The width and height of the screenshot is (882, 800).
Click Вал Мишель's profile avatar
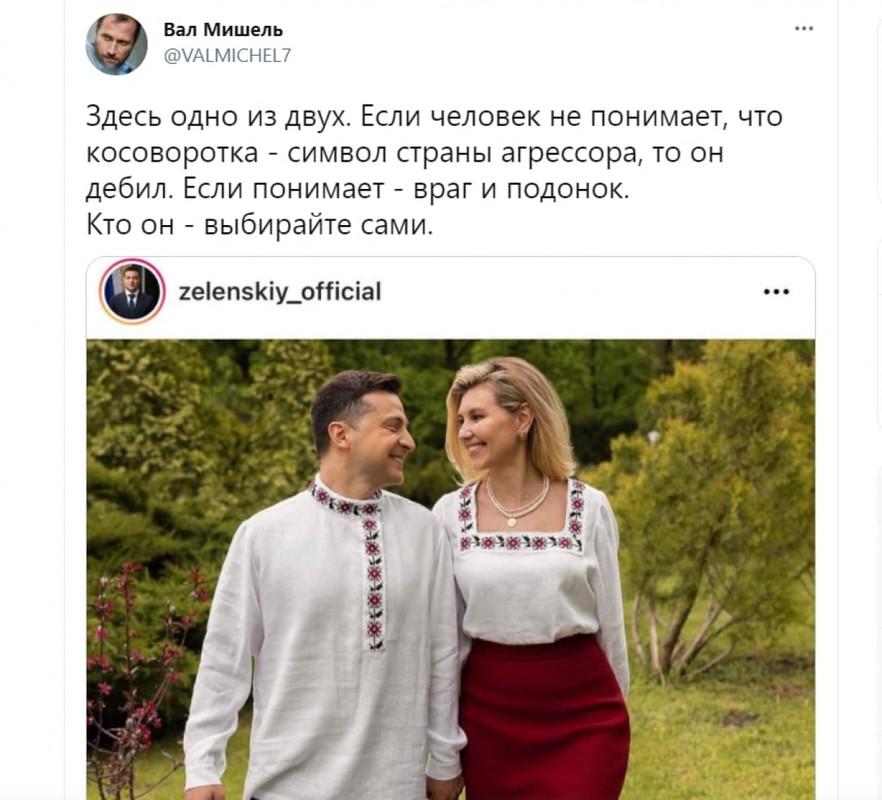pos(116,44)
